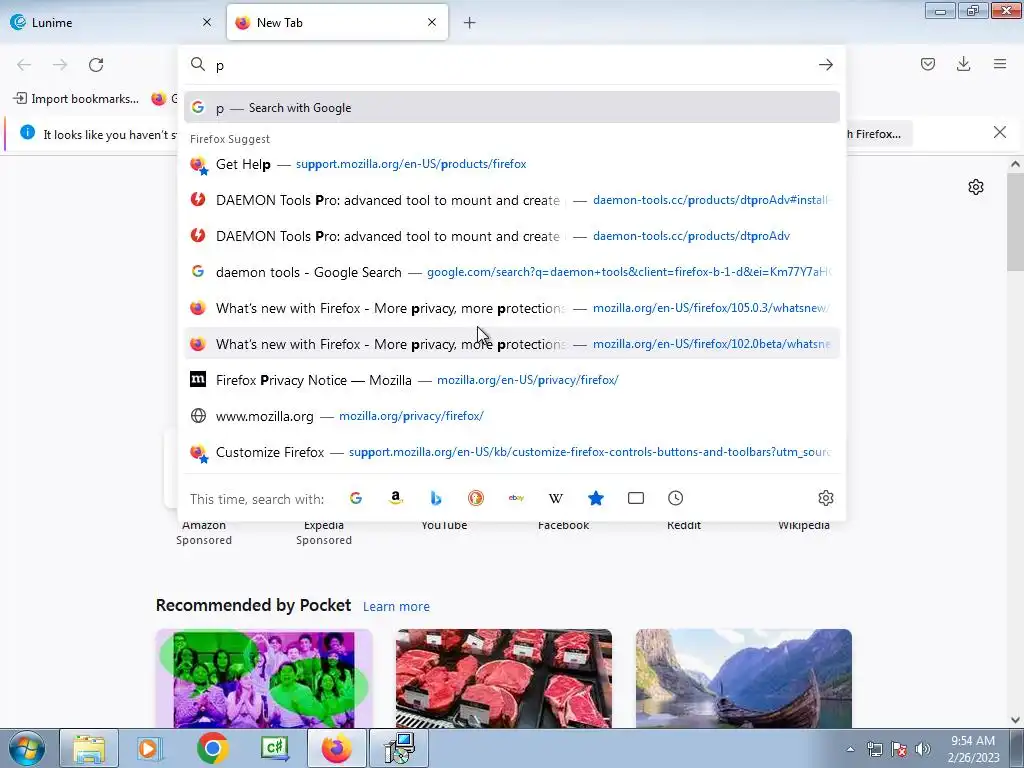Click the page vertical scrollbar thumb
This screenshot has height=768, width=1024.
coord(1015,222)
